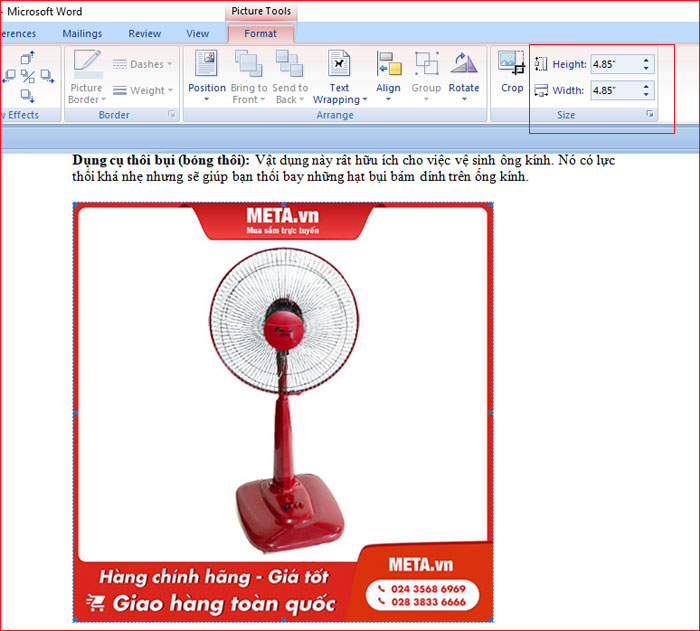700x631 pixels.
Task: Click the Text Wrapping icon
Action: [339, 63]
